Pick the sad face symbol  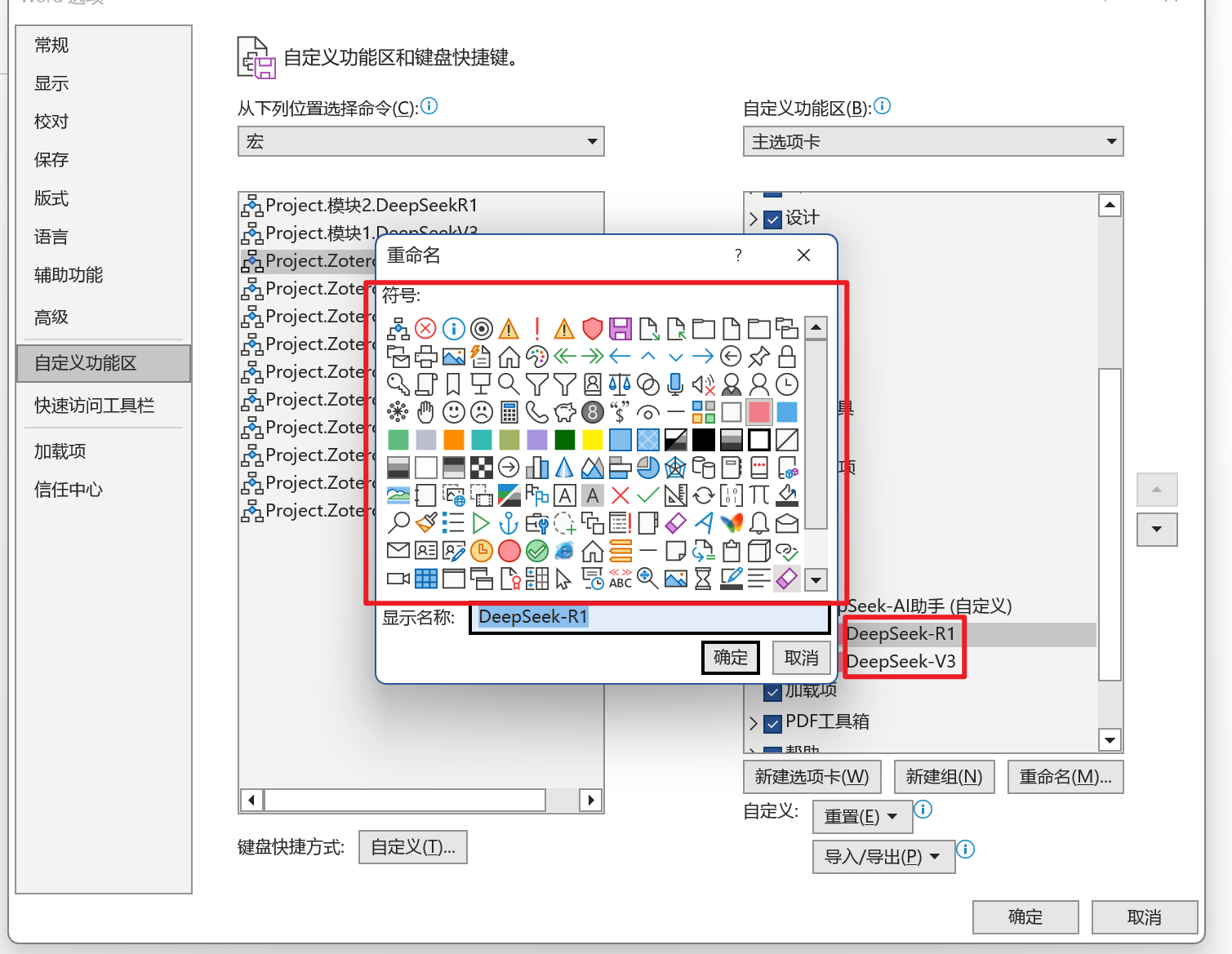[481, 412]
